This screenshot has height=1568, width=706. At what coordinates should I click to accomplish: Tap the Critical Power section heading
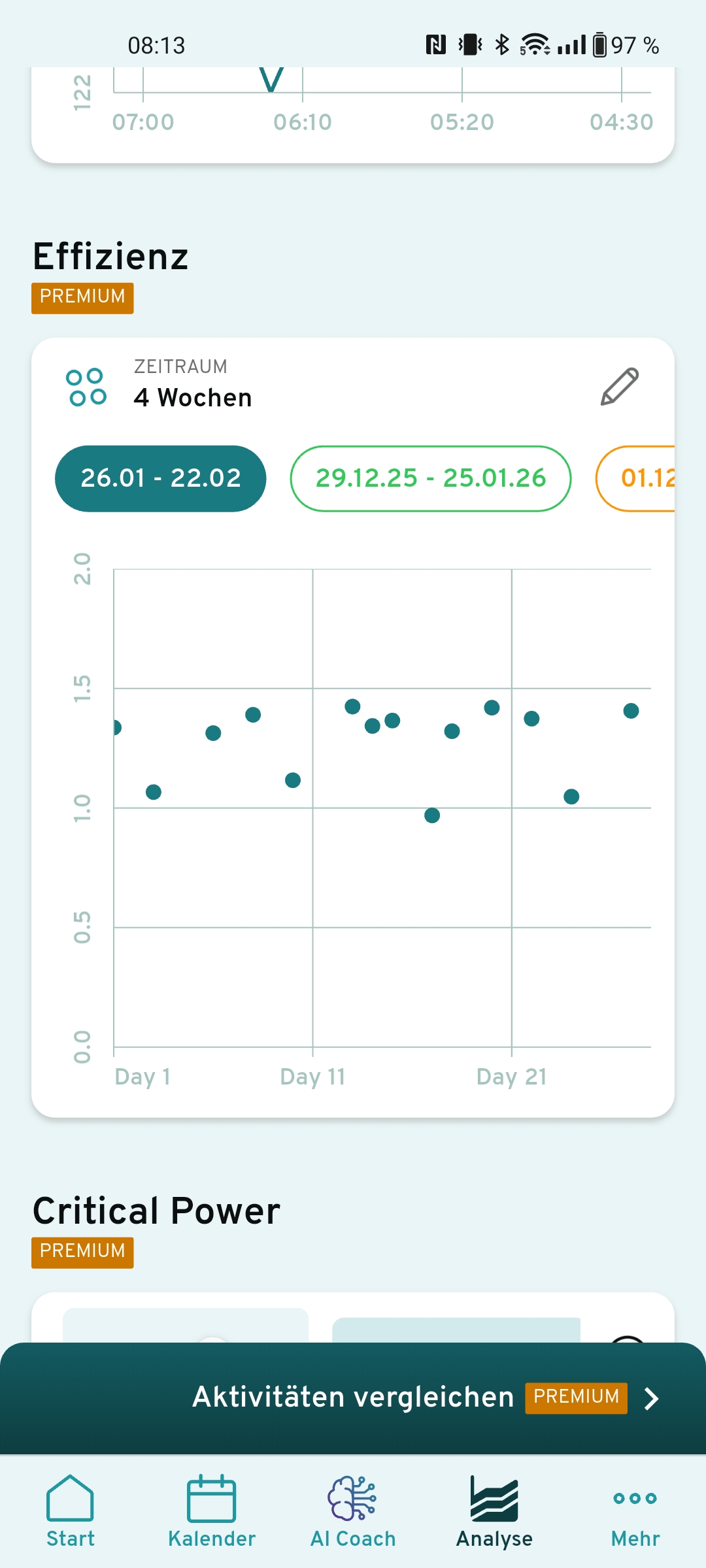[157, 1211]
